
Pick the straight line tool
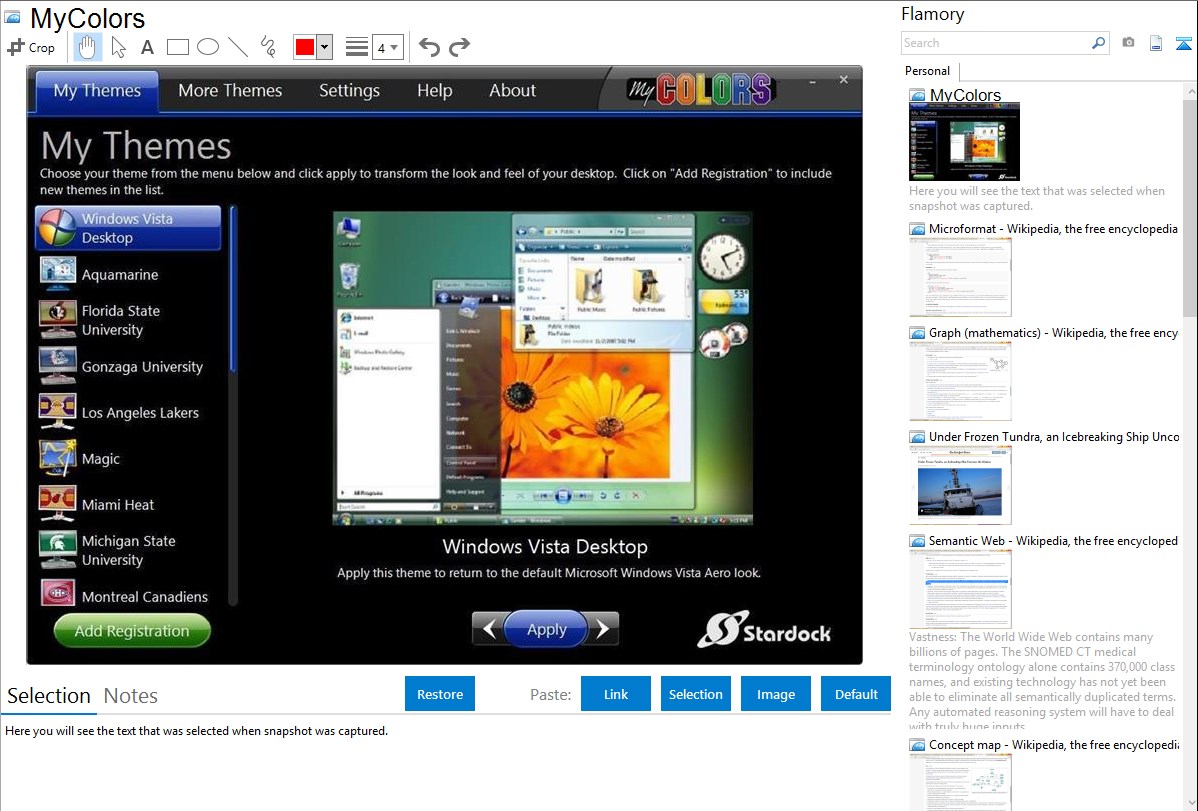pyautogui.click(x=238, y=47)
